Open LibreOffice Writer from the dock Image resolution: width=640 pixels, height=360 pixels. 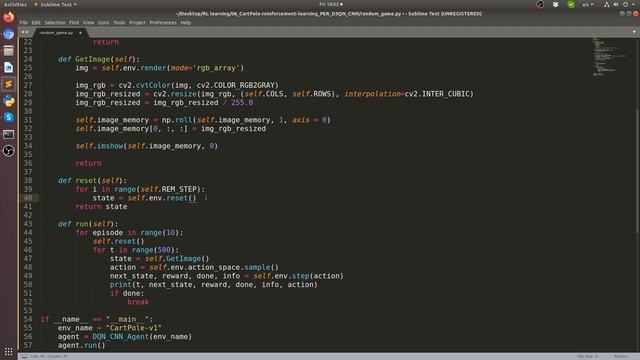(9, 67)
